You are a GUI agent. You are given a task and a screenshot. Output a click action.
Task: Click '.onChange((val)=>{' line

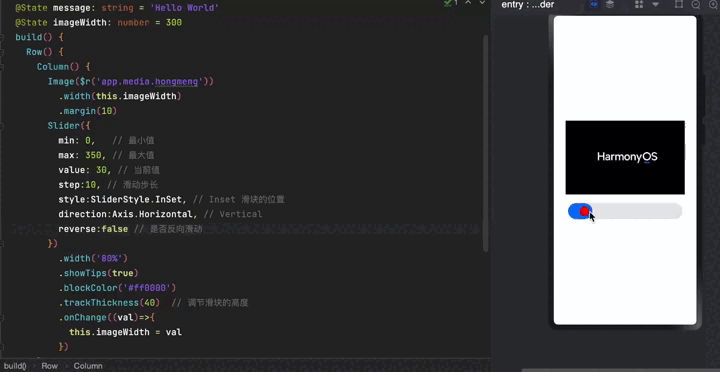(x=107, y=317)
